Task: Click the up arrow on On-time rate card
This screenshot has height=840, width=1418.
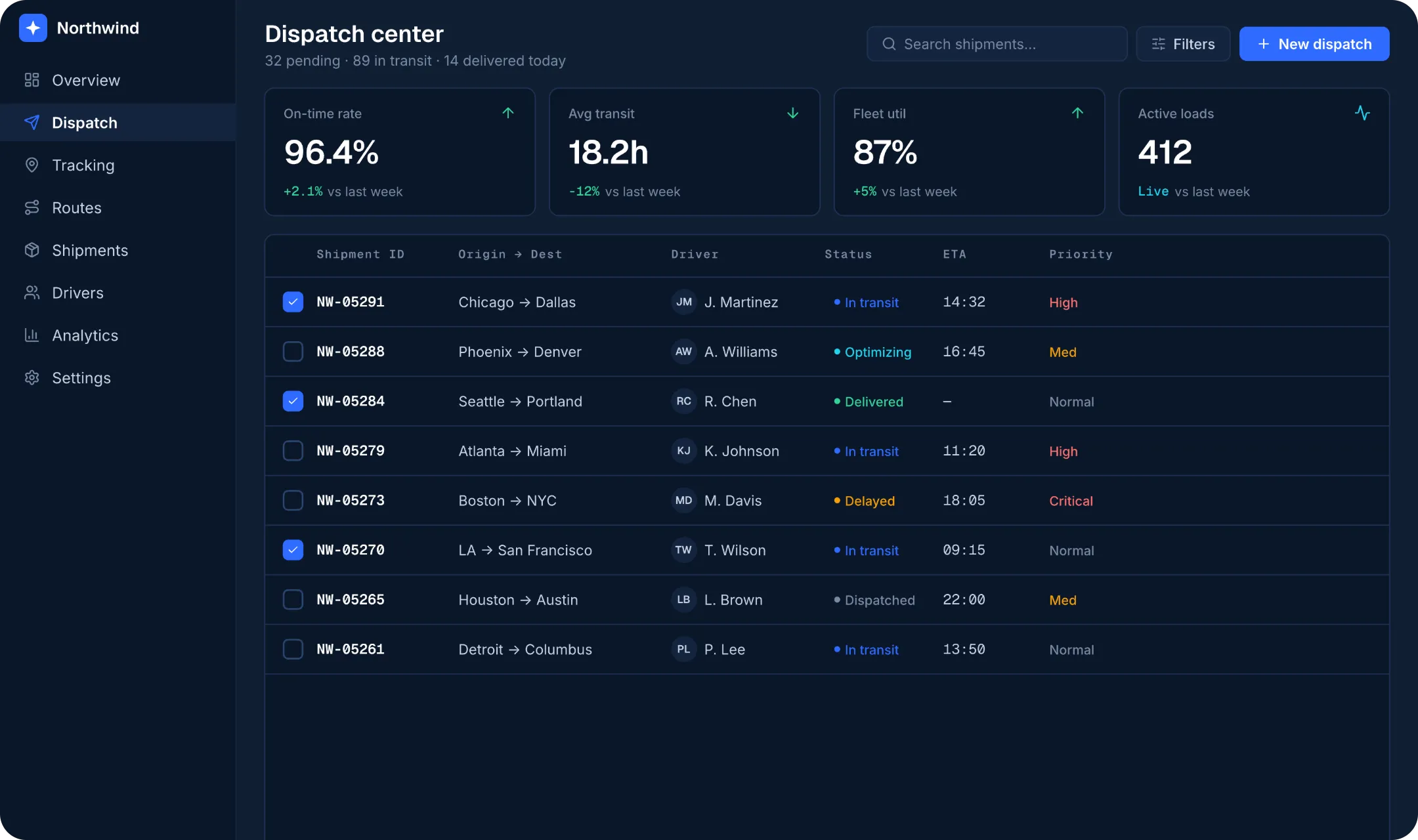Action: [508, 113]
